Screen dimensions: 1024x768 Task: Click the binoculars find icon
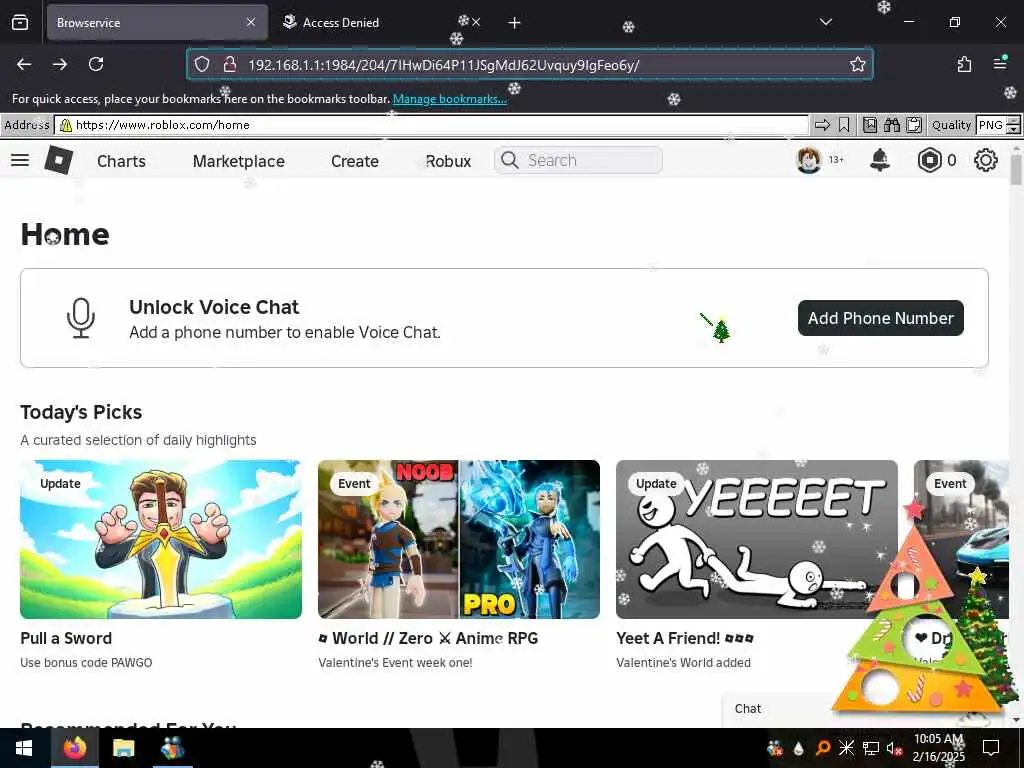click(892, 125)
